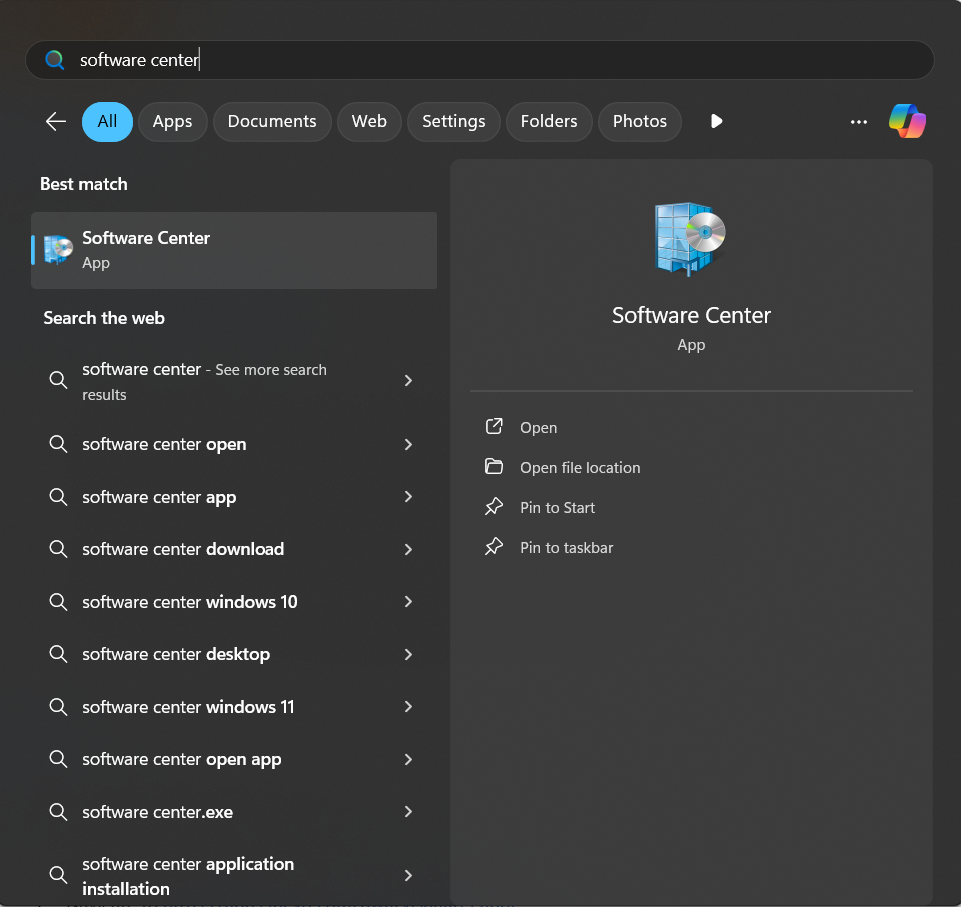Open the three-dot options menu

859,122
